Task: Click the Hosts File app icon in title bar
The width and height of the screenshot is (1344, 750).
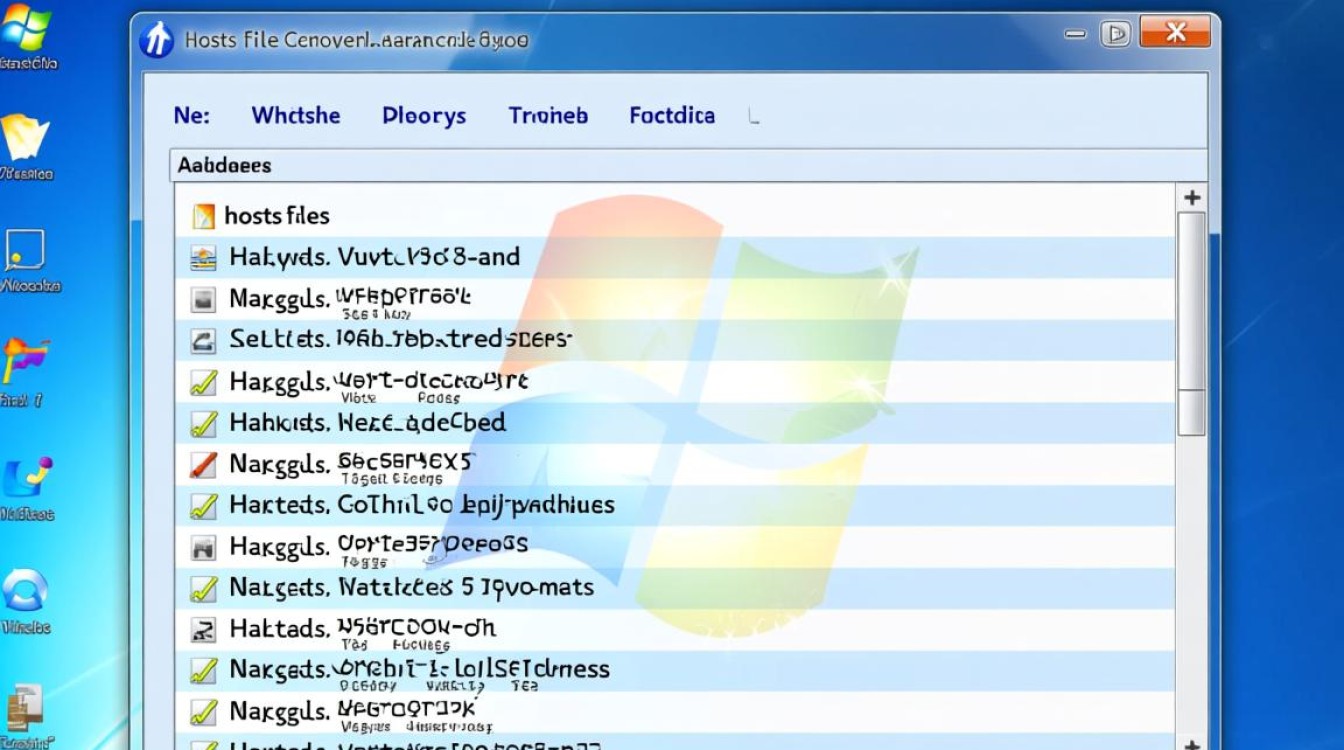Action: coord(156,40)
